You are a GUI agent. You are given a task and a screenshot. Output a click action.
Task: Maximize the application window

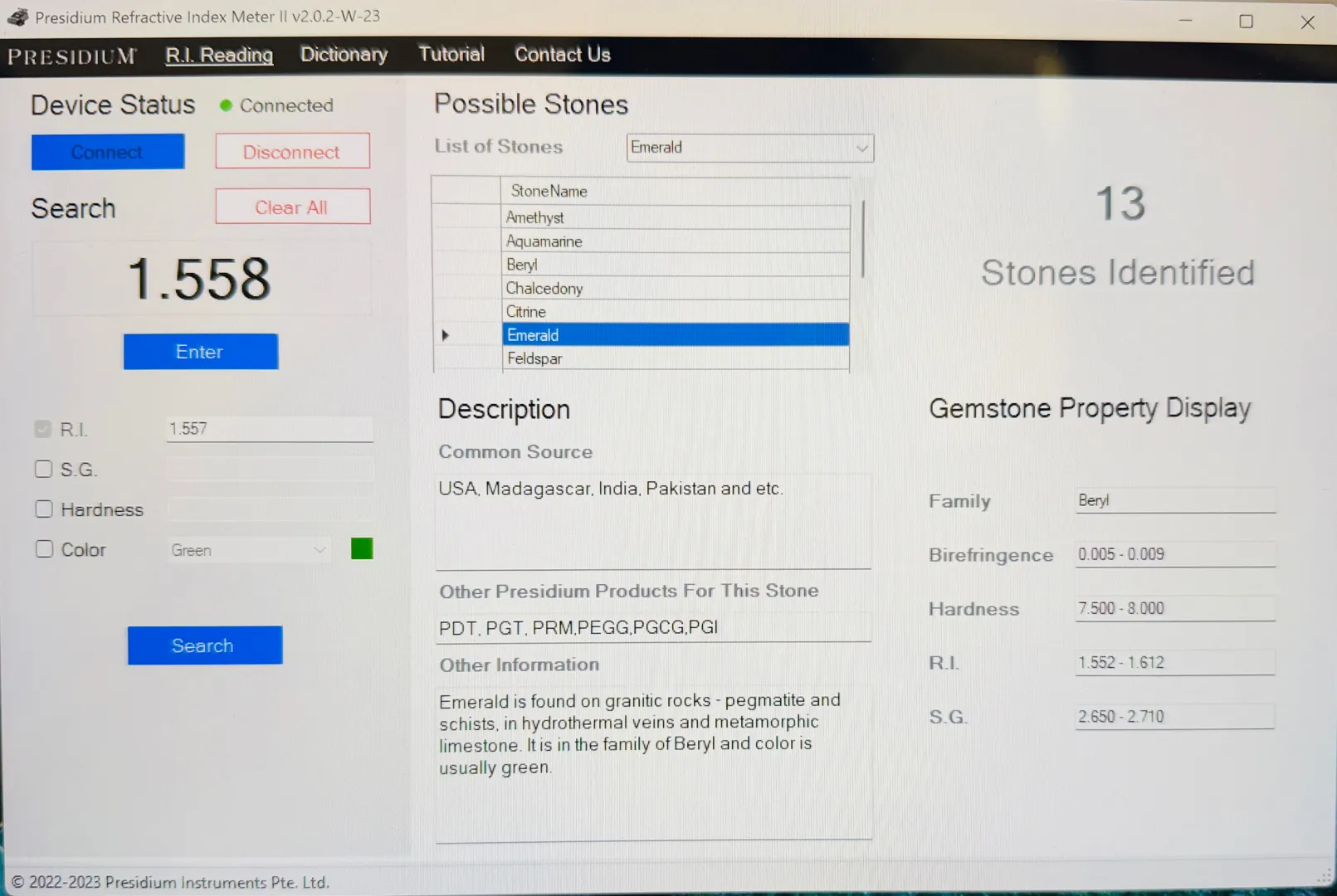coord(1246,22)
